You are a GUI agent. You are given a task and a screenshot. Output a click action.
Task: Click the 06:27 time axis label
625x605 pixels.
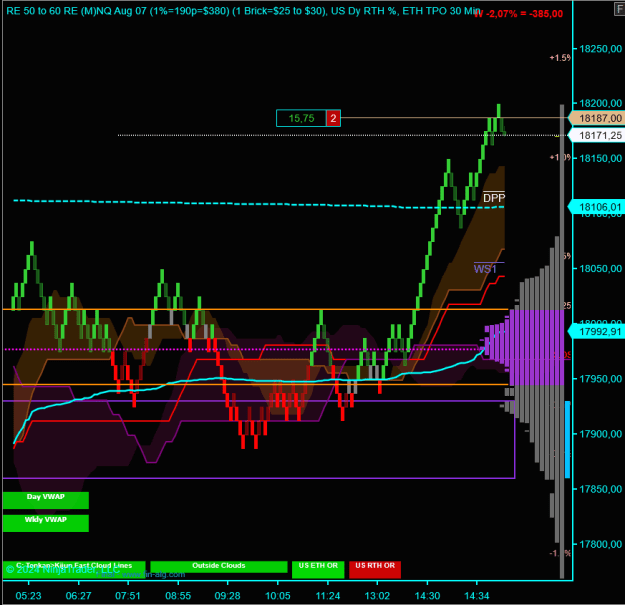[79, 596]
